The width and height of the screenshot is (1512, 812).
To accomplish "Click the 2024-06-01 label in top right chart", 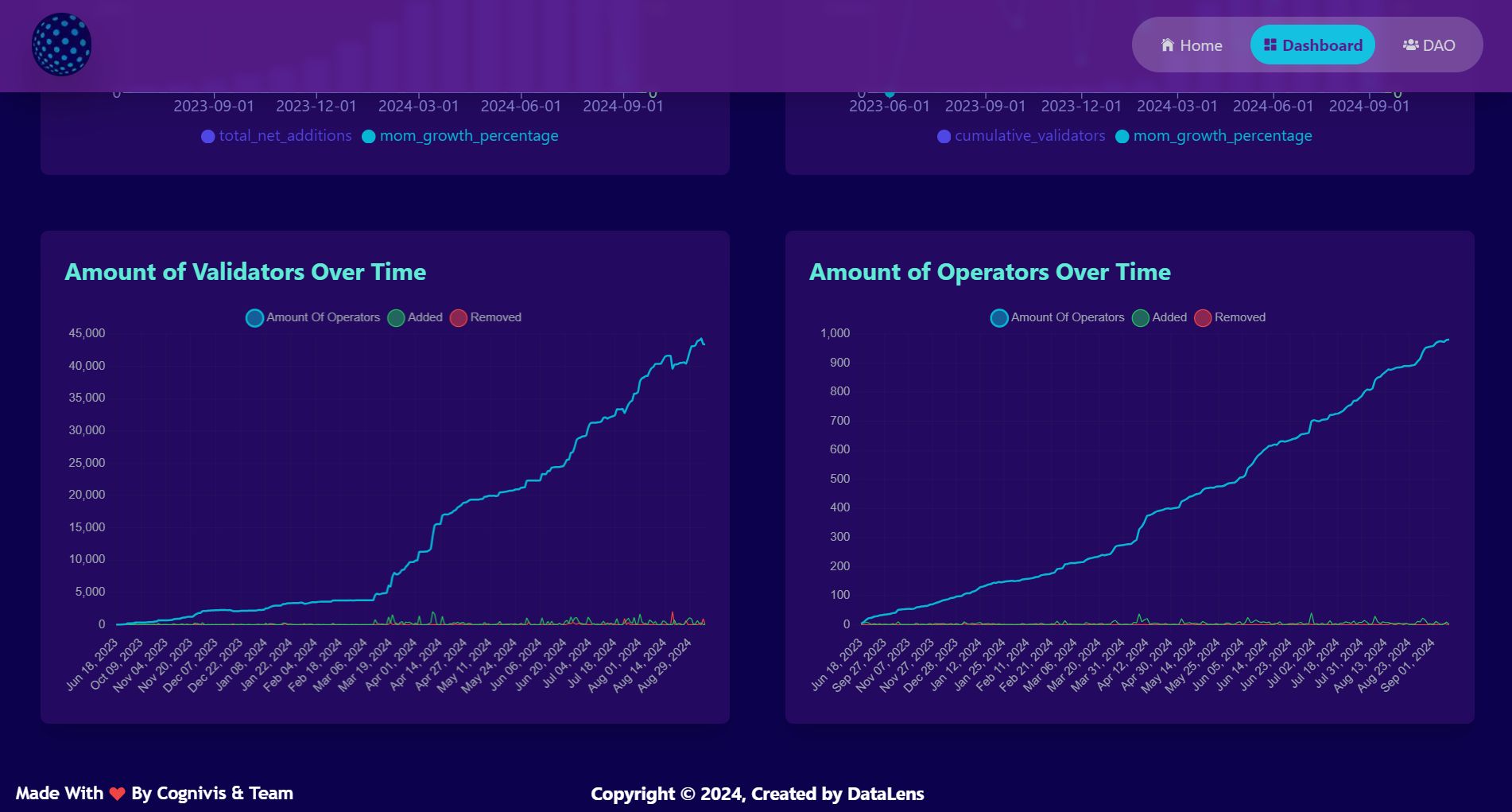I will point(1273,106).
